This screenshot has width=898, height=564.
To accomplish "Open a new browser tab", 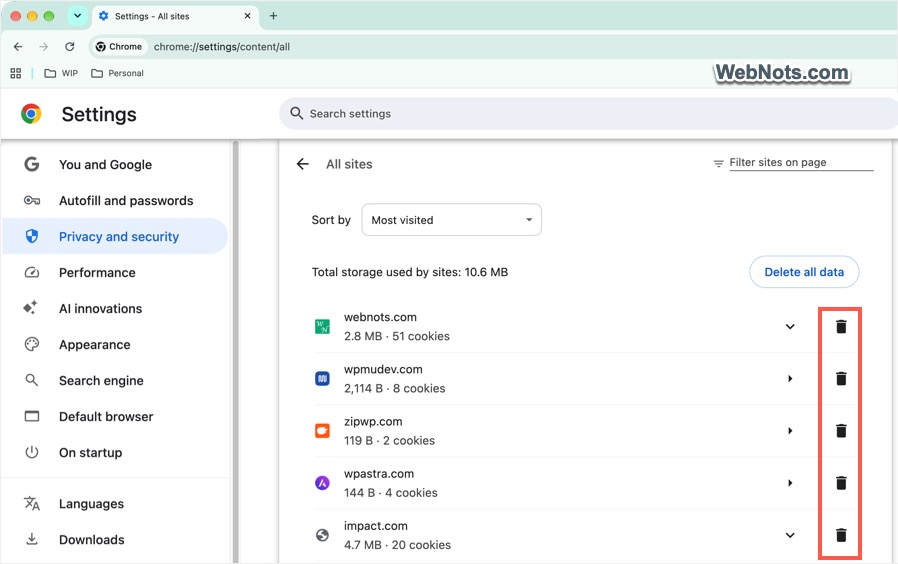I will click(x=273, y=16).
